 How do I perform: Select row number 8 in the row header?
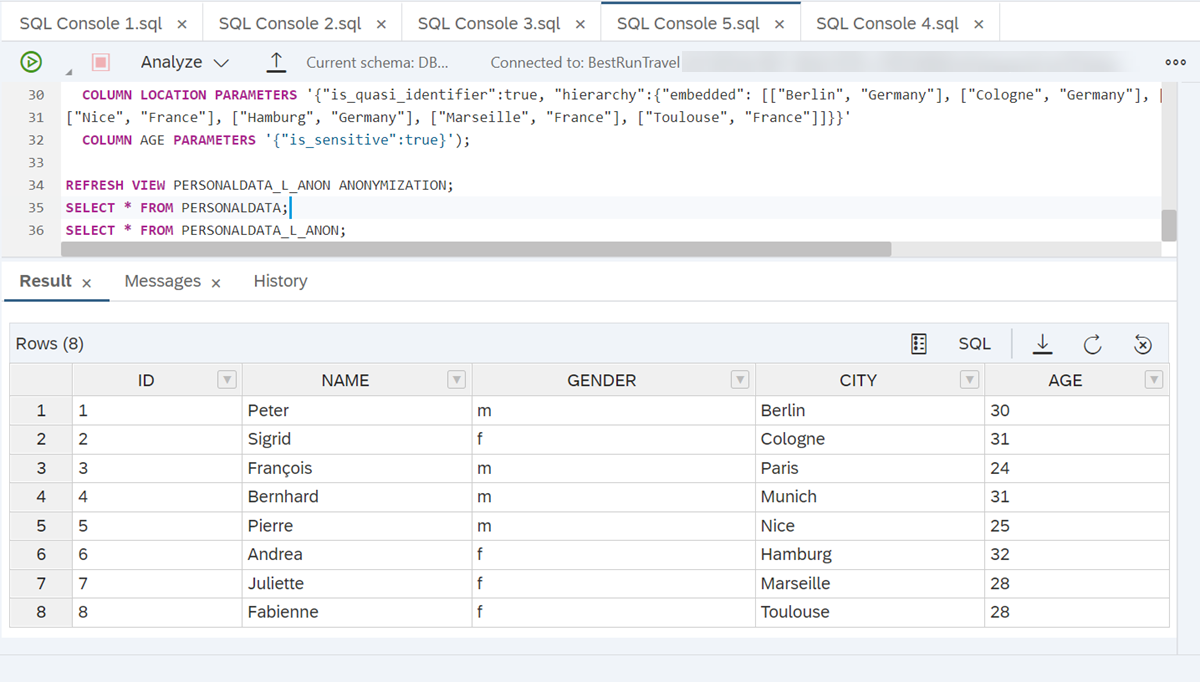pos(41,612)
